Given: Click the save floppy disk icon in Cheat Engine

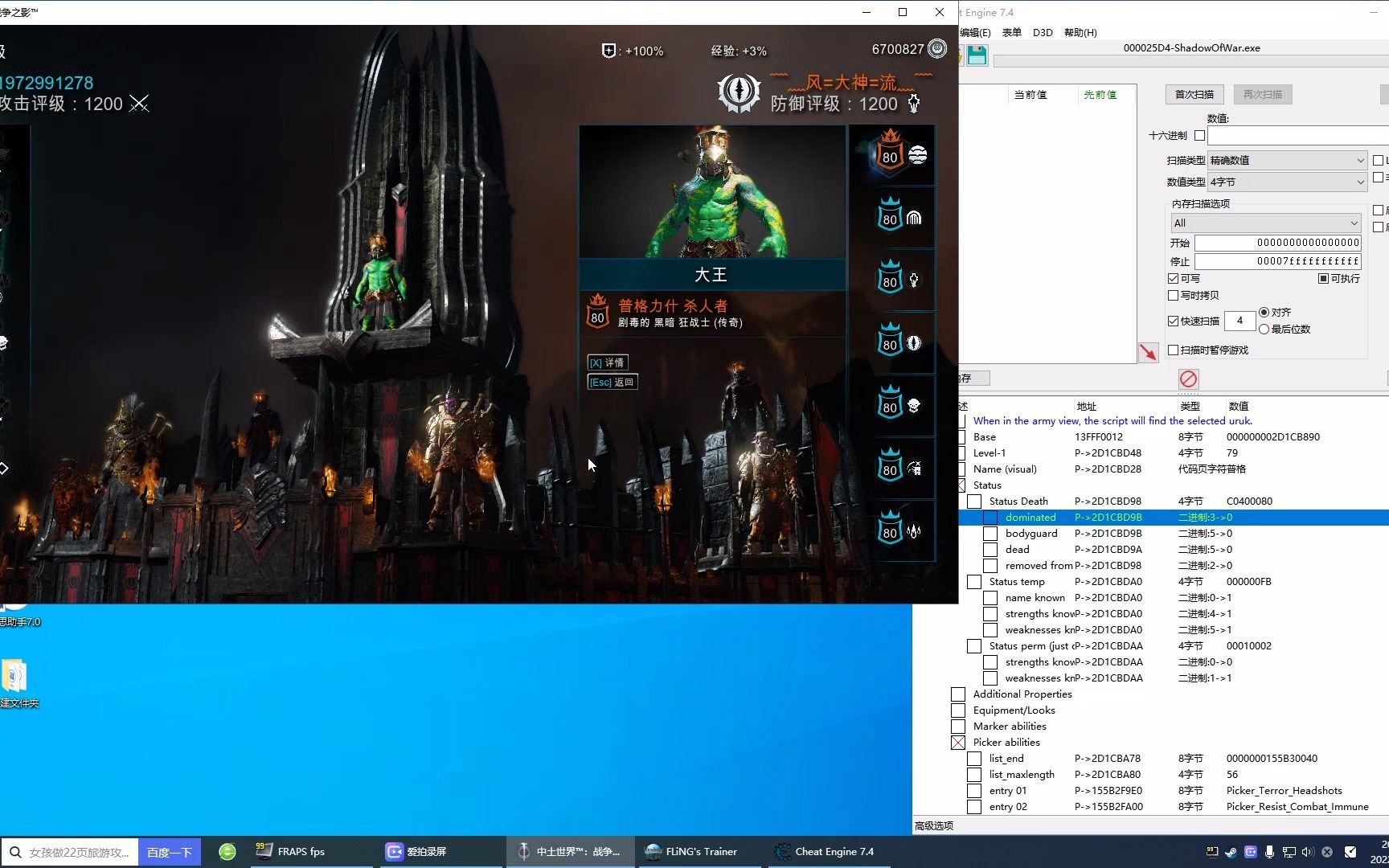Looking at the screenshot, I should (x=977, y=55).
